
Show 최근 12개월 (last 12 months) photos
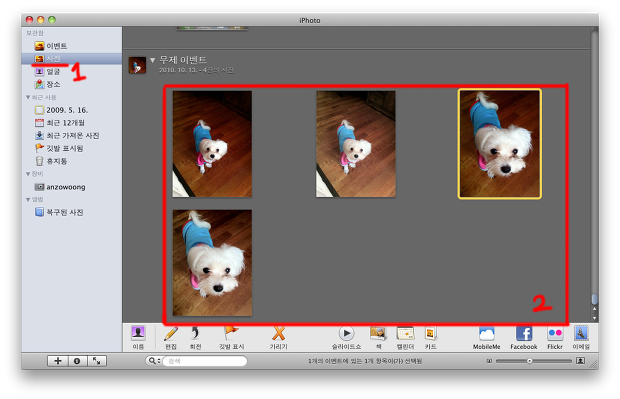(60, 123)
